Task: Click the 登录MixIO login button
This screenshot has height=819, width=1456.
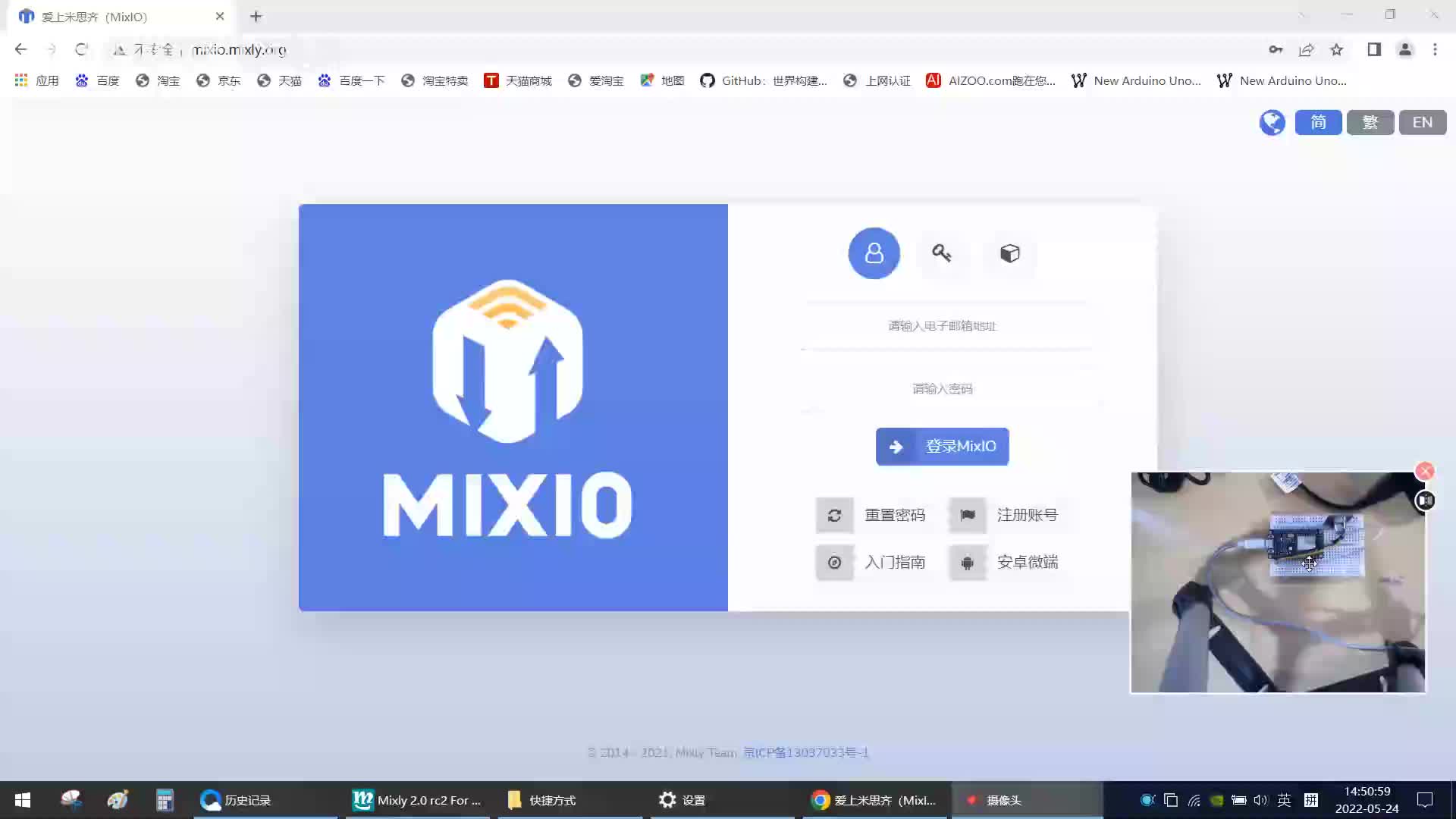Action: coord(942,447)
